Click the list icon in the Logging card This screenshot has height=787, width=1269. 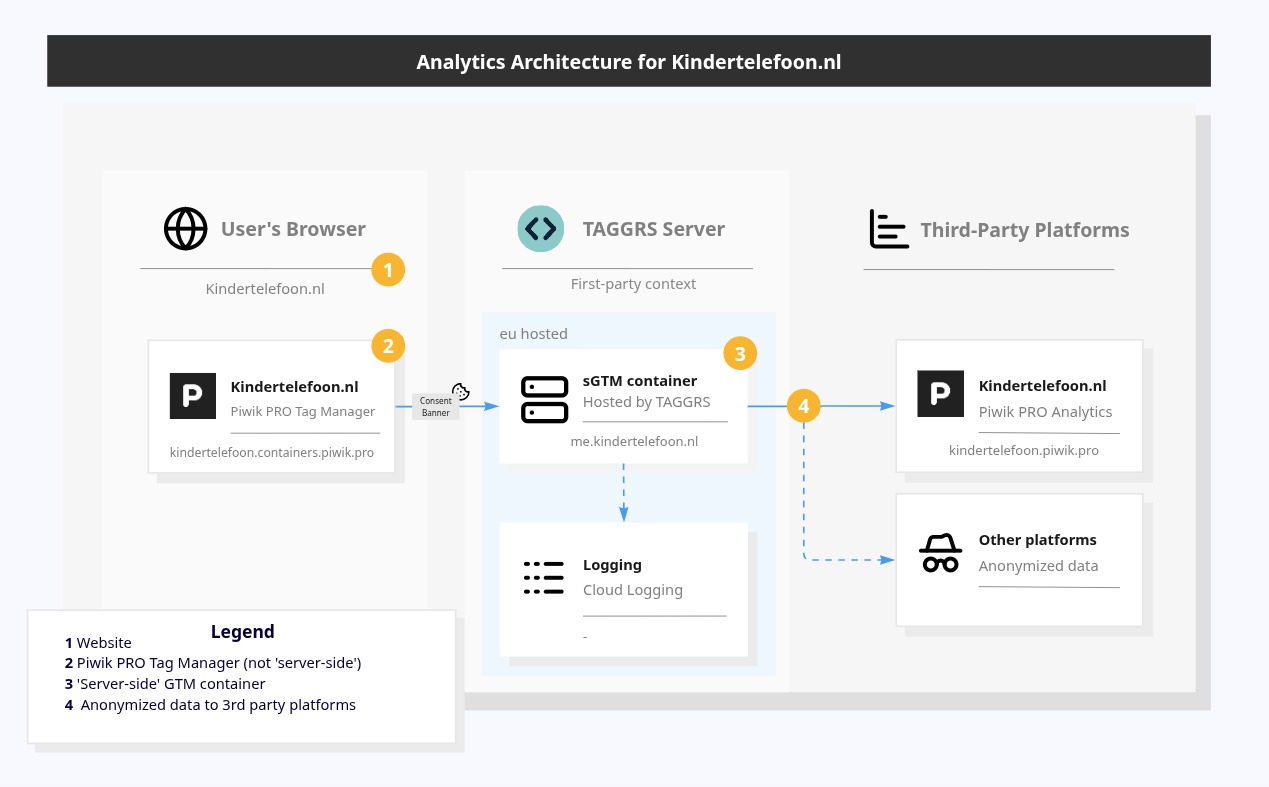pos(544,578)
